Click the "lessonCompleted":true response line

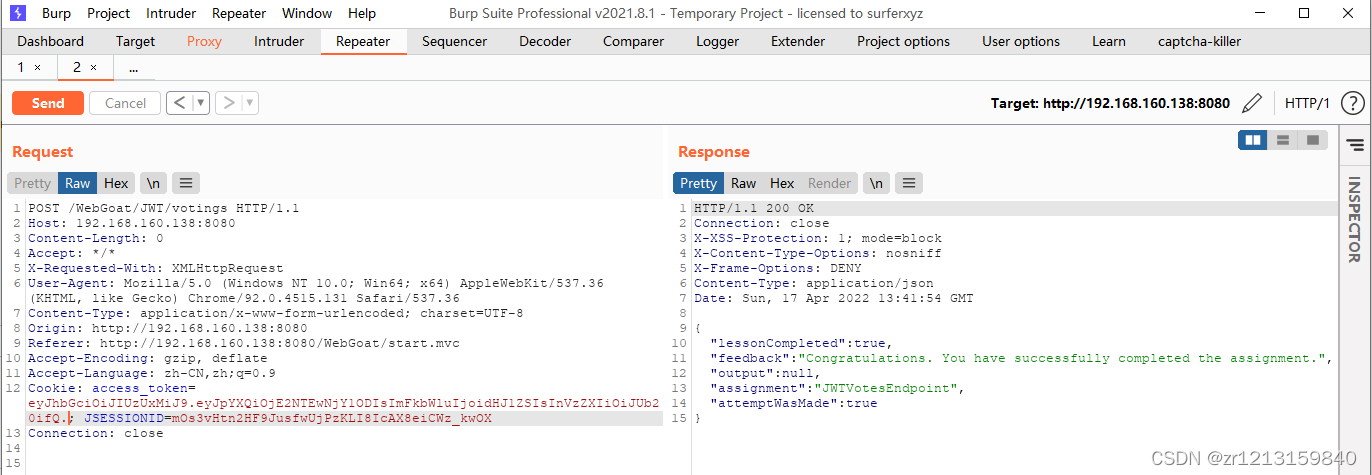click(800, 343)
